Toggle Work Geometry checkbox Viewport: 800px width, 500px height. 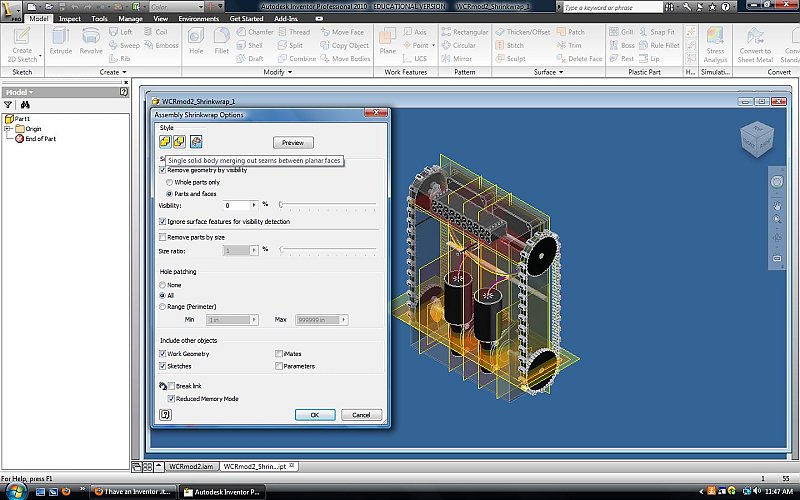pyautogui.click(x=163, y=354)
